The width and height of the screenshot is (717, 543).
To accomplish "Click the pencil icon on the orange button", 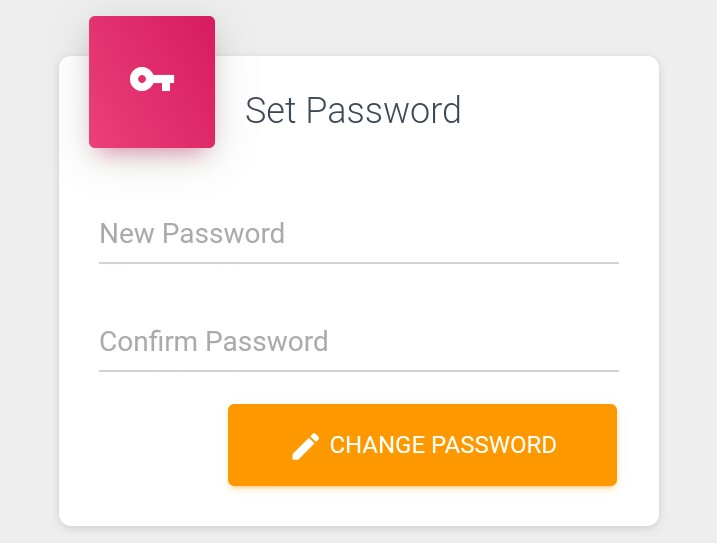I will 305,446.
